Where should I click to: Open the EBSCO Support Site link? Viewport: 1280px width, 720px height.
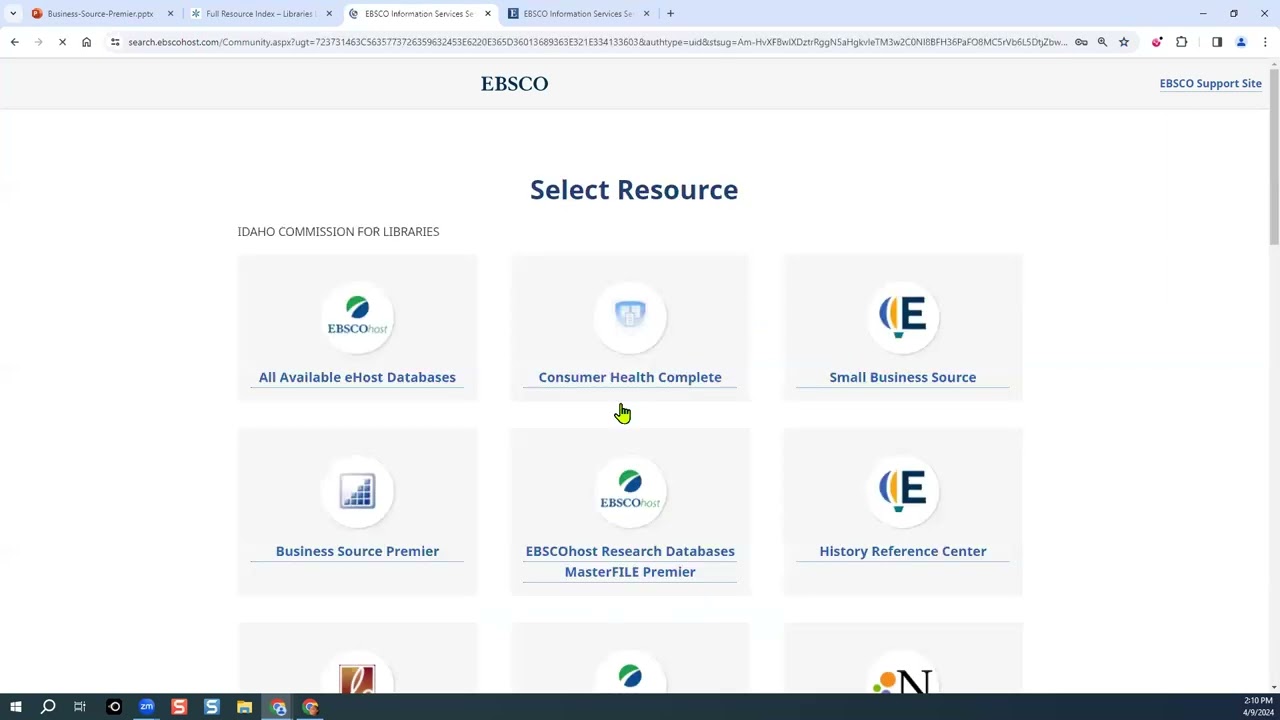tap(1210, 83)
